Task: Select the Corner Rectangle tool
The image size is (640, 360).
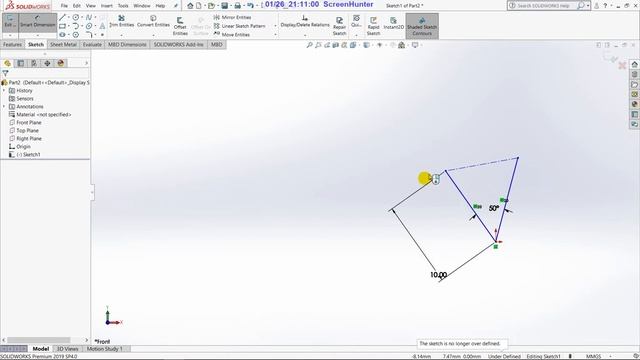Action: 62,26
